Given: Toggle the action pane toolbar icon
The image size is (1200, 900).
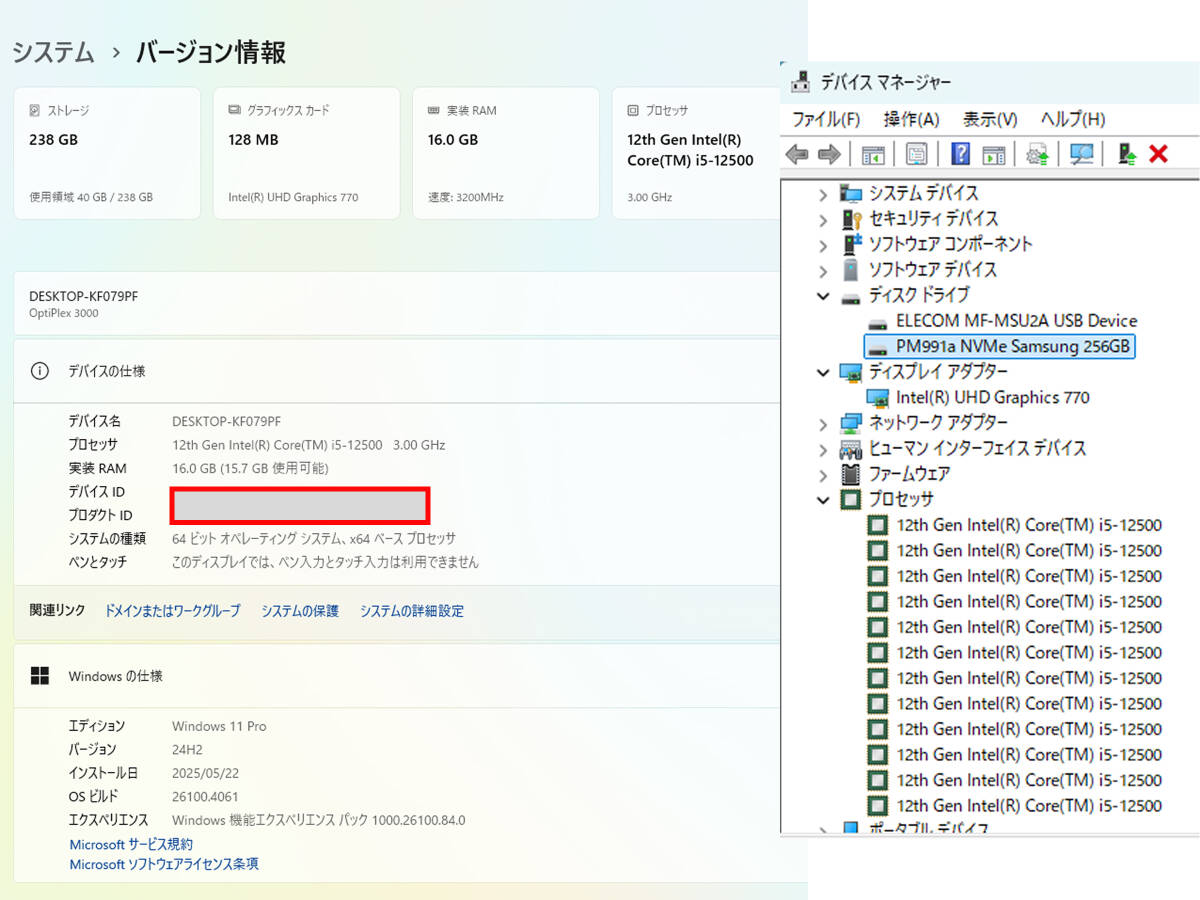Looking at the screenshot, I should (x=993, y=154).
